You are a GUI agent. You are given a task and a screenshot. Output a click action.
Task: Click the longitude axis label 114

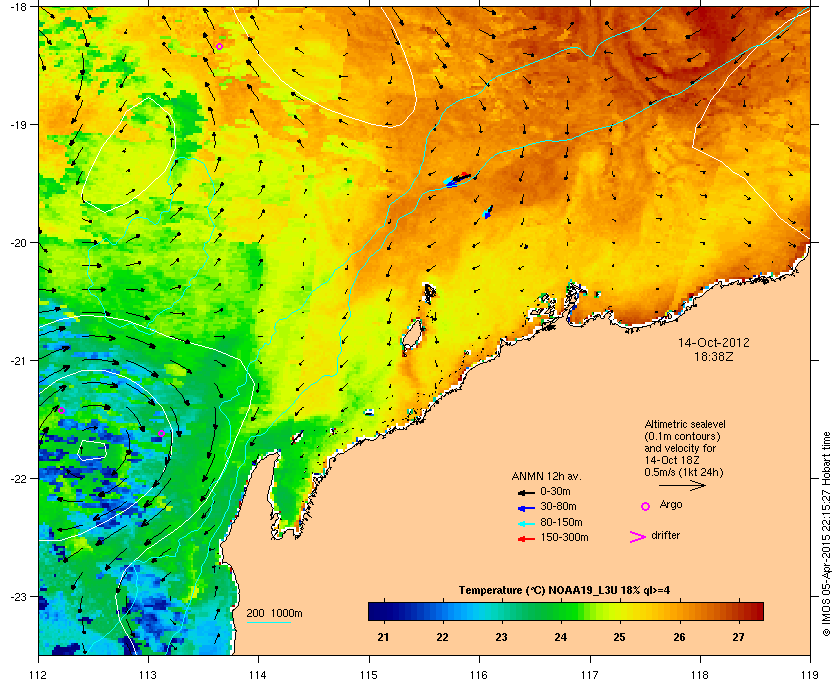pyautogui.click(x=259, y=674)
